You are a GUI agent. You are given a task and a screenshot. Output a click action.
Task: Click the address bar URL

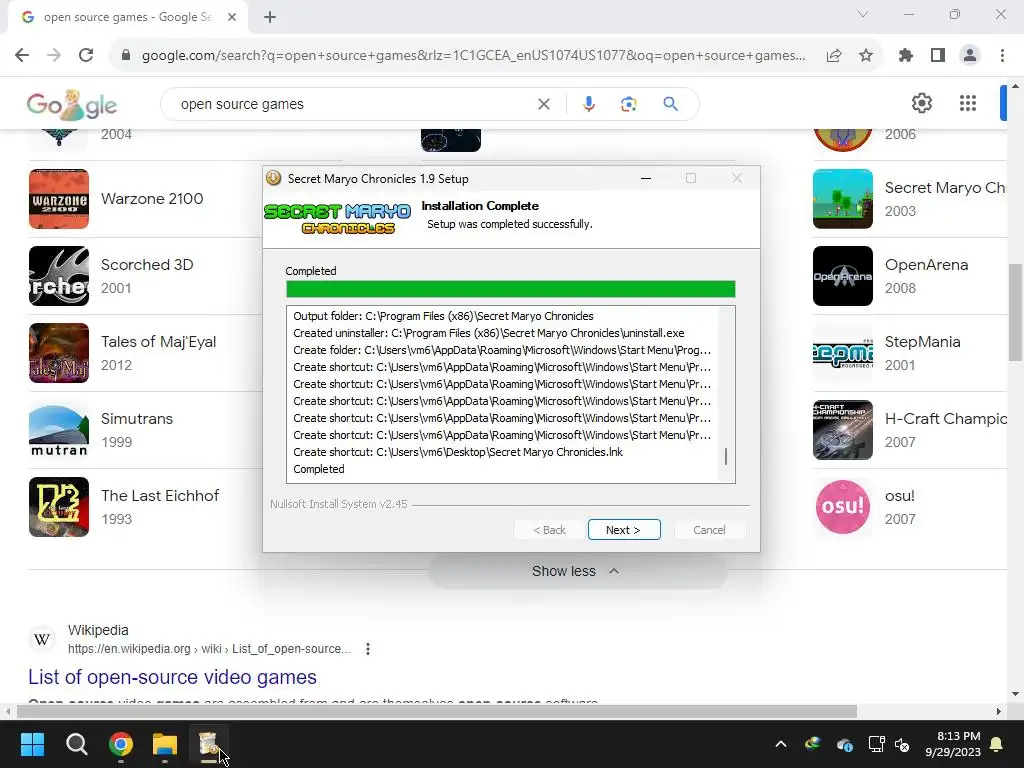(473, 56)
